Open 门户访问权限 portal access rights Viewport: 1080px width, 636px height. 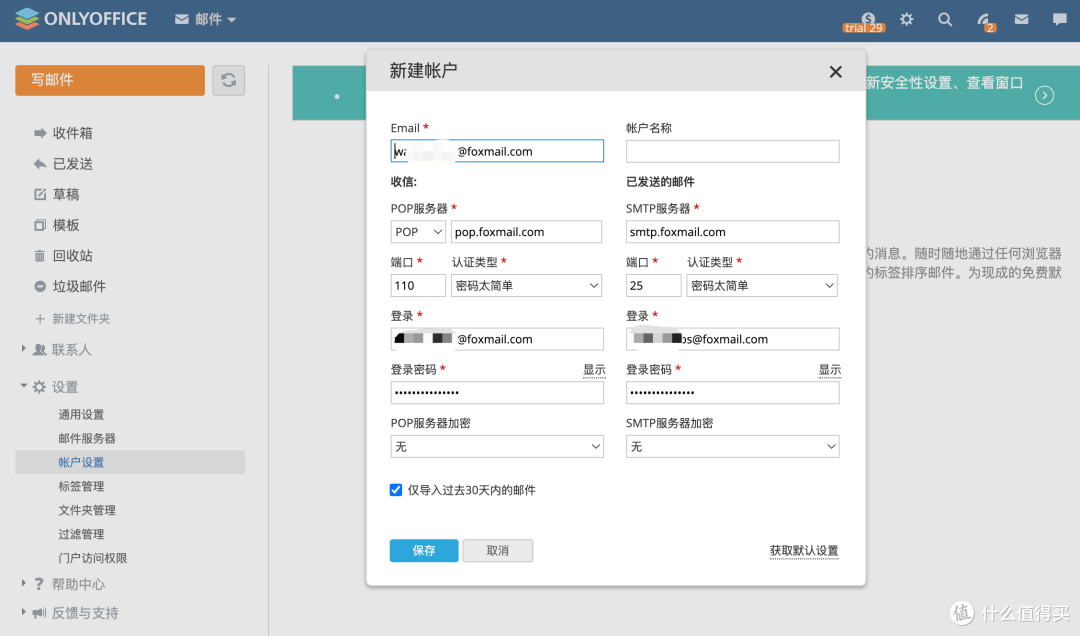[x=93, y=558]
